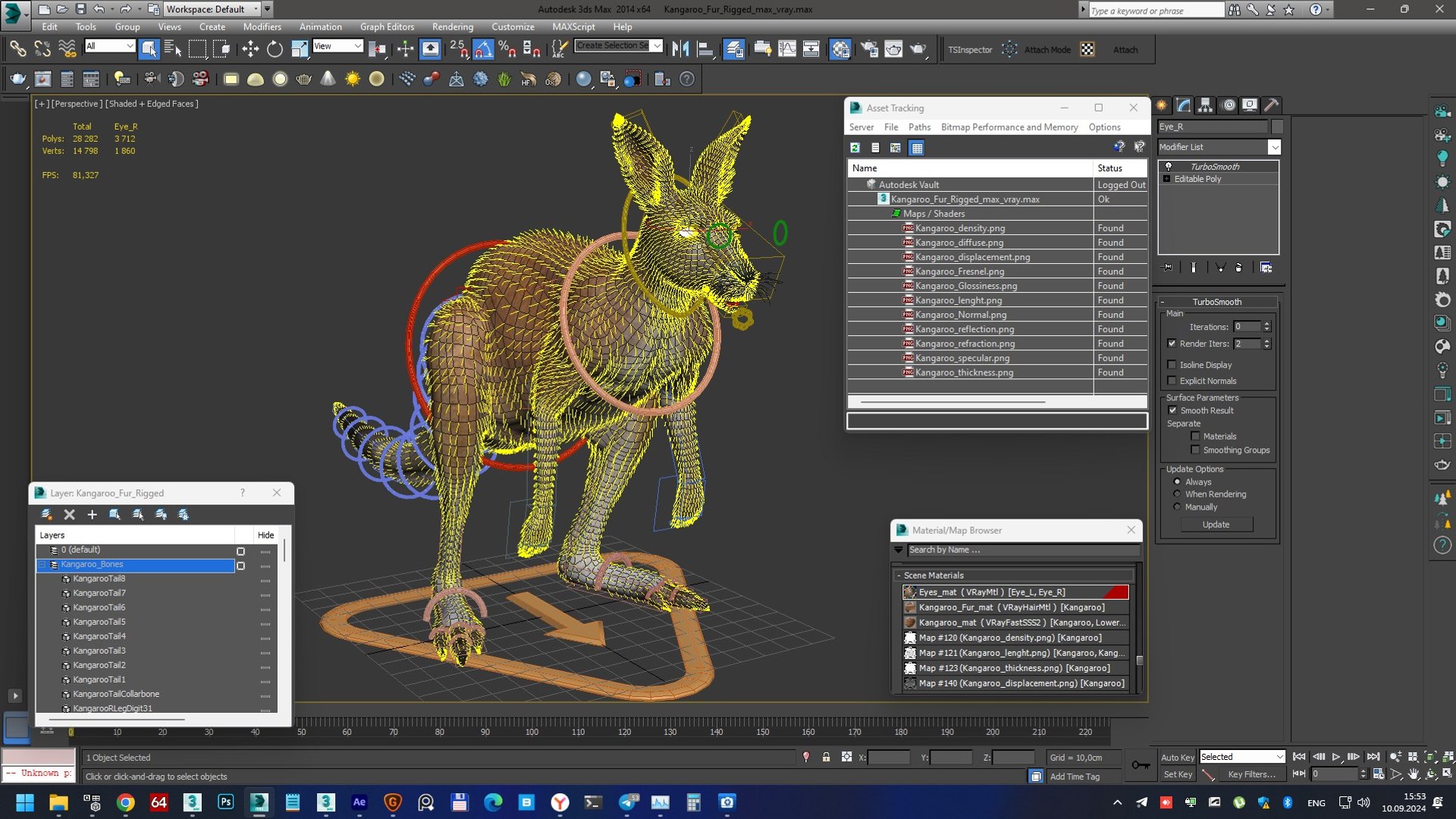This screenshot has width=1456, height=819.
Task: Click the Auto Key button
Action: coord(1177,757)
